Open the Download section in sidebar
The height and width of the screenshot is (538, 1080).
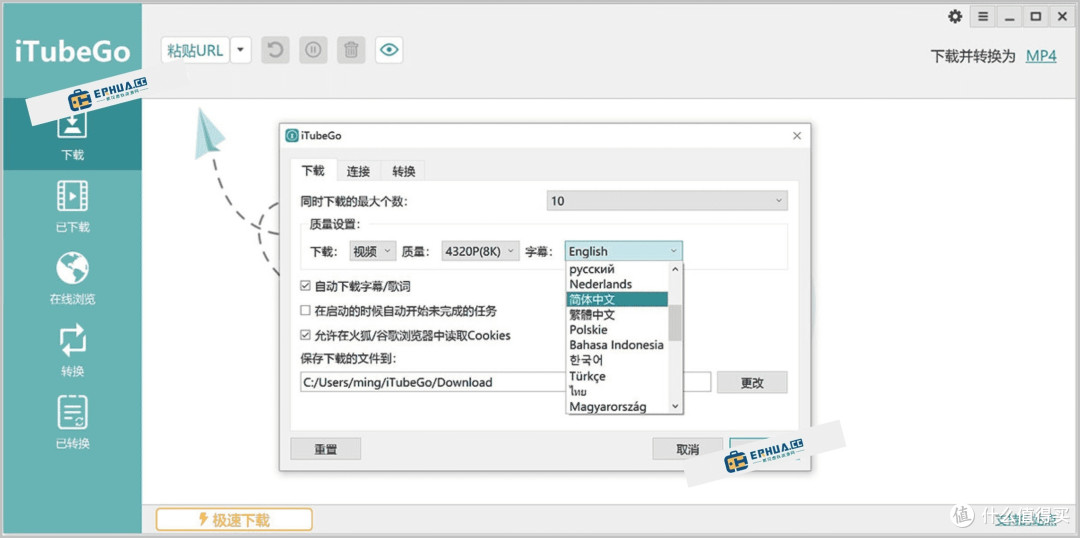[x=72, y=134]
